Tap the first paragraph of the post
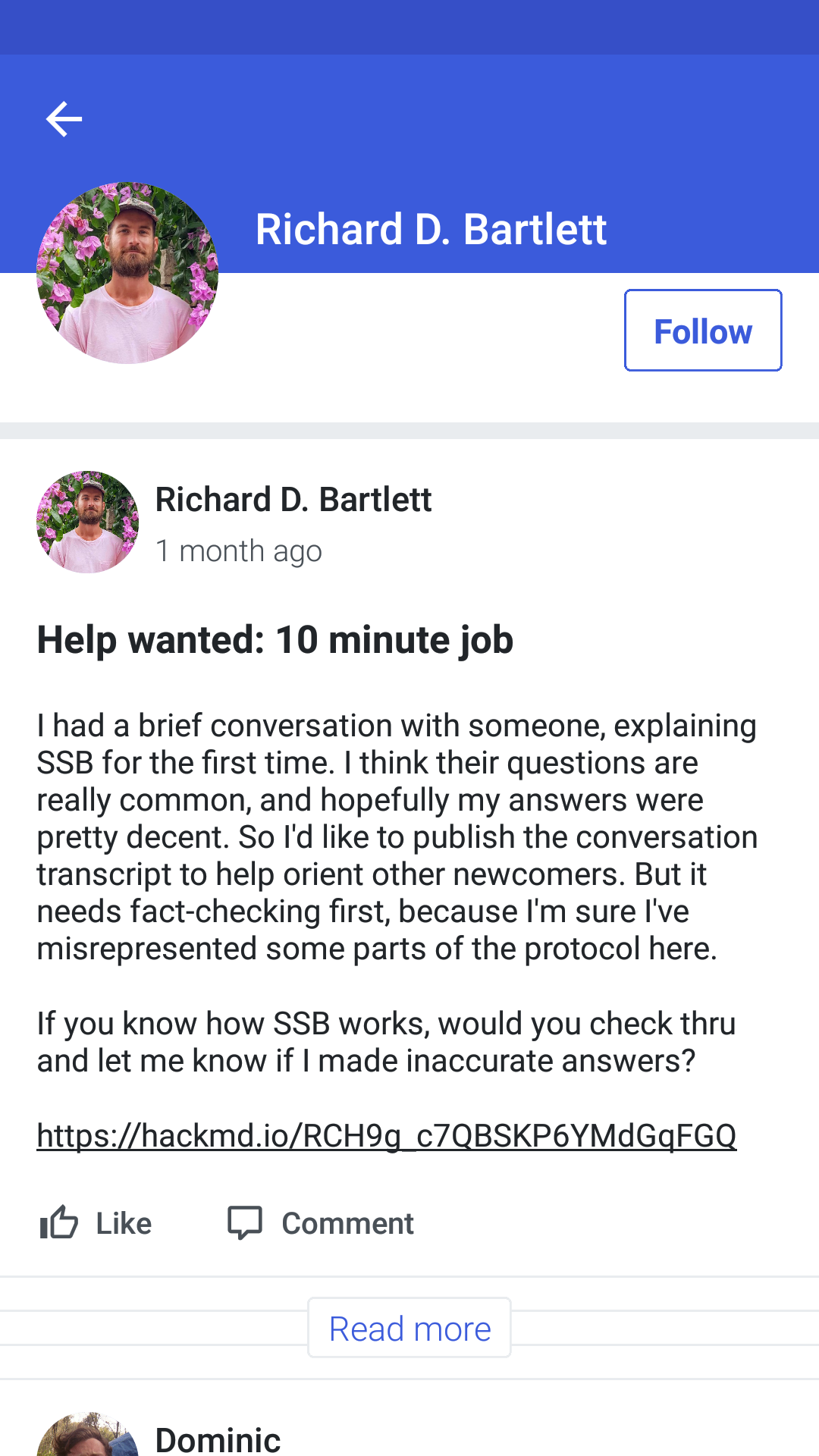819x1456 pixels. [x=394, y=836]
